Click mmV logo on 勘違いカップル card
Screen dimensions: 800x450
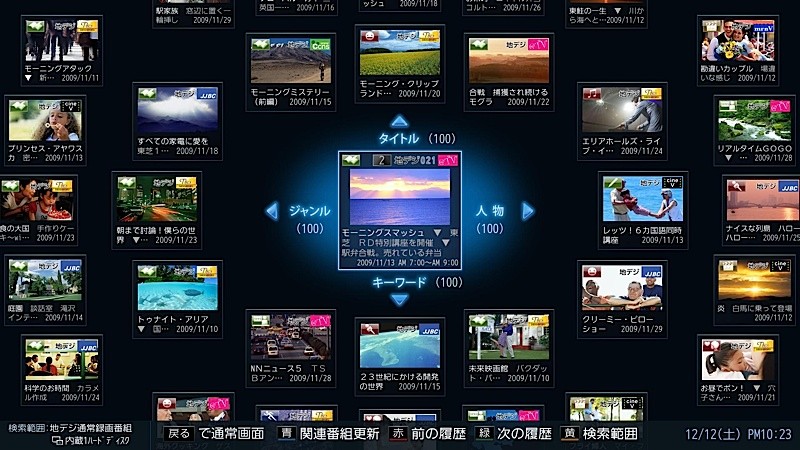coord(764,28)
